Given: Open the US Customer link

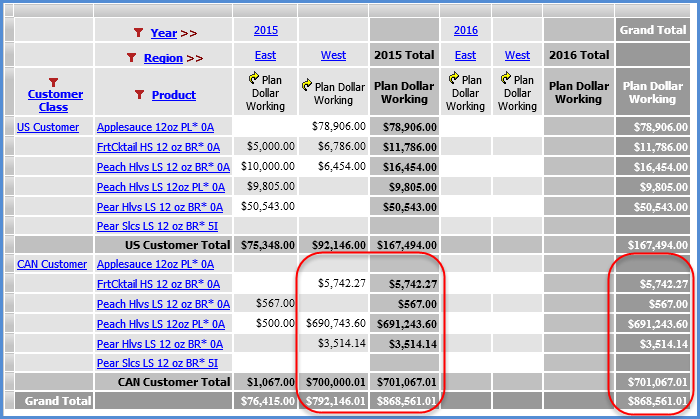Looking at the screenshot, I should click(x=48, y=127).
